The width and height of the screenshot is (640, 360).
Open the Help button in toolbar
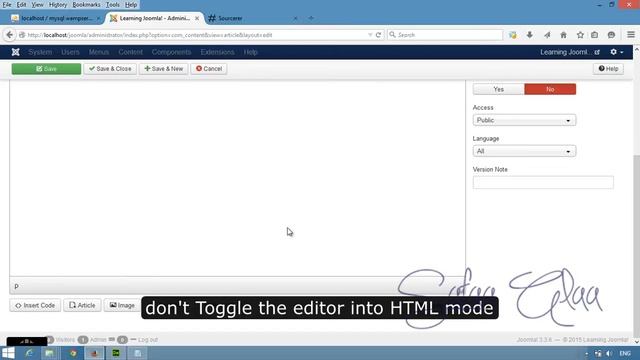608,69
